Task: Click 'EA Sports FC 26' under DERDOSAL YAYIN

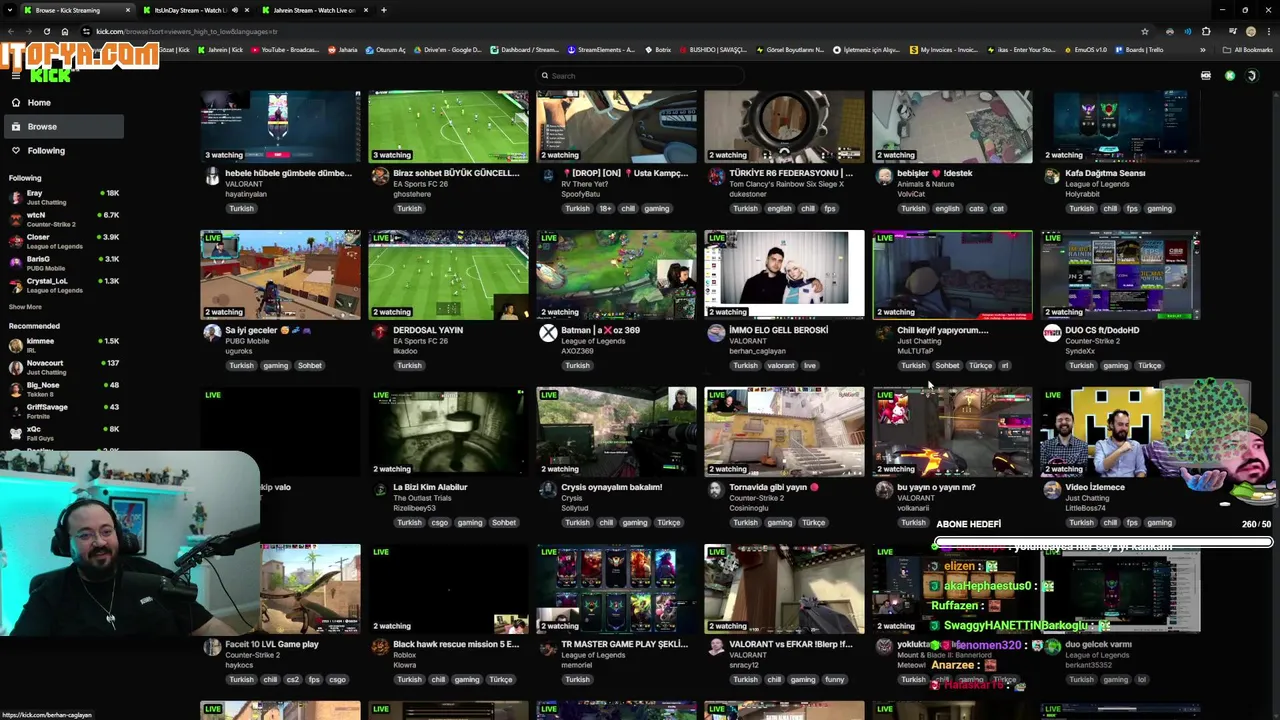Action: tap(420, 341)
